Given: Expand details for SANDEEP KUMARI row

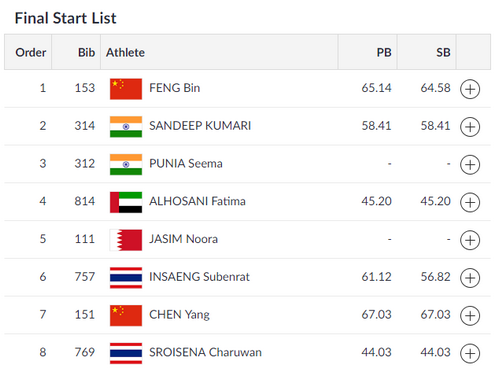Looking at the screenshot, I should pos(470,127).
